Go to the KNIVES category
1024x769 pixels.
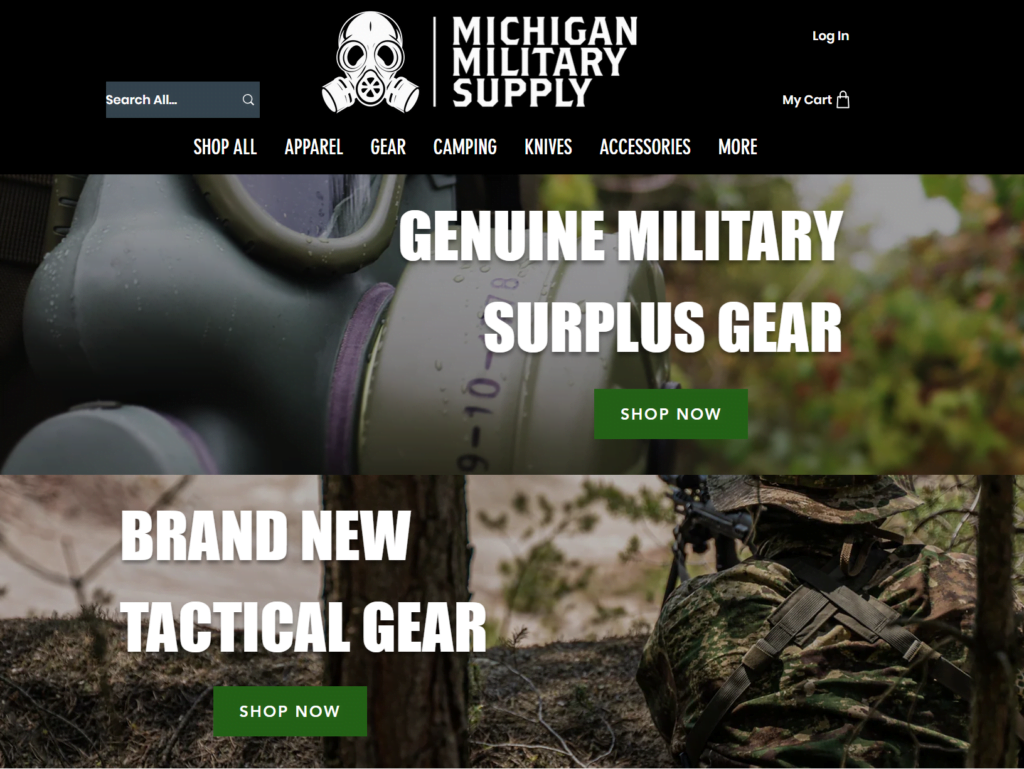[x=548, y=147]
